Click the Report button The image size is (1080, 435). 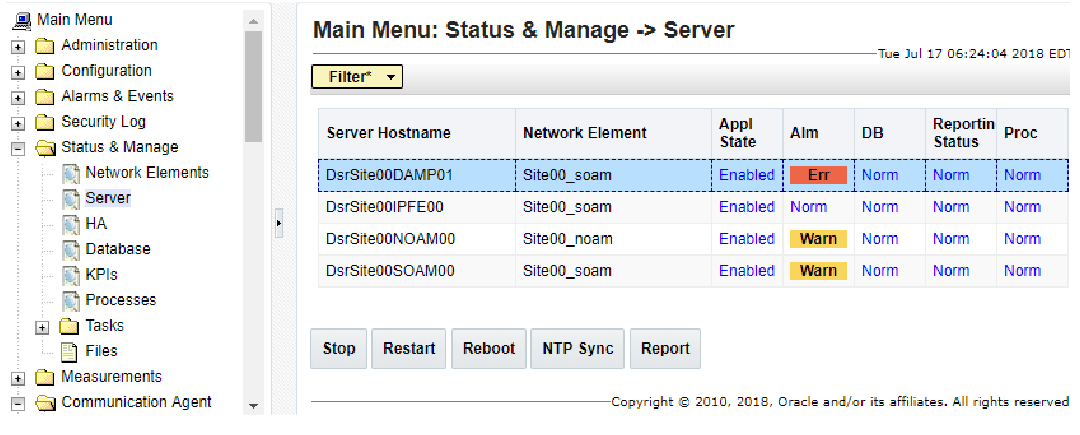[x=665, y=348]
